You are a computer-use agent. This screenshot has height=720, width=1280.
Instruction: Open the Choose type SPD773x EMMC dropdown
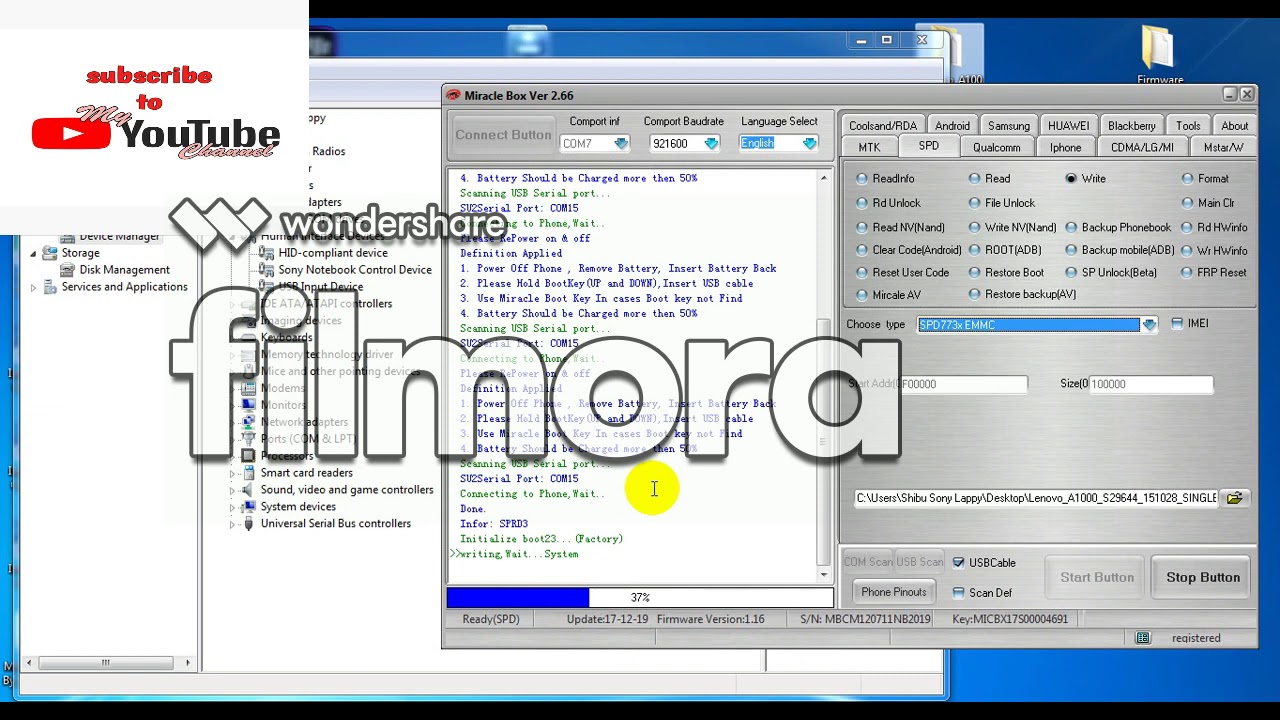pos(1149,325)
